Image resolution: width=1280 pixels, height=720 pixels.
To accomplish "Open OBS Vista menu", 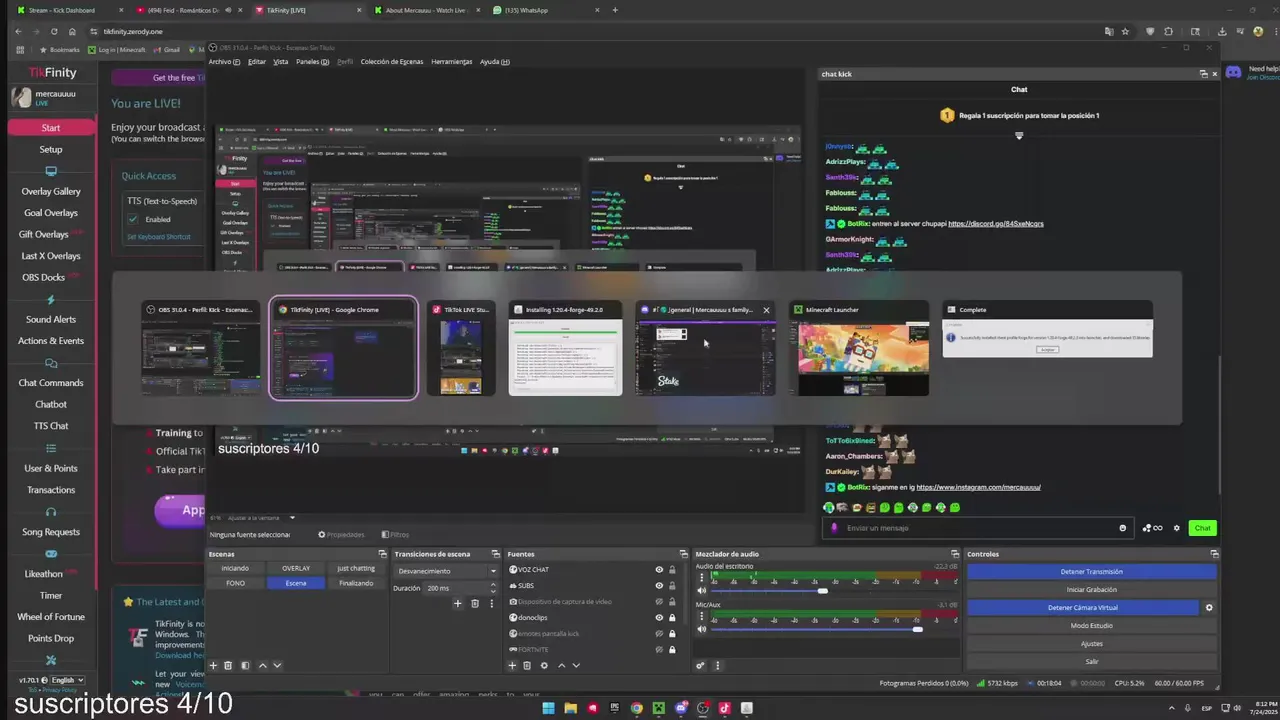I will pos(281,62).
